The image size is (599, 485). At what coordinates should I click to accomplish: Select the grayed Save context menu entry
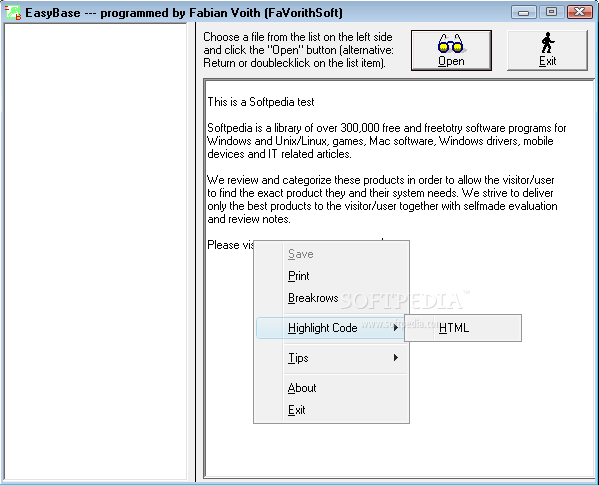click(332, 254)
